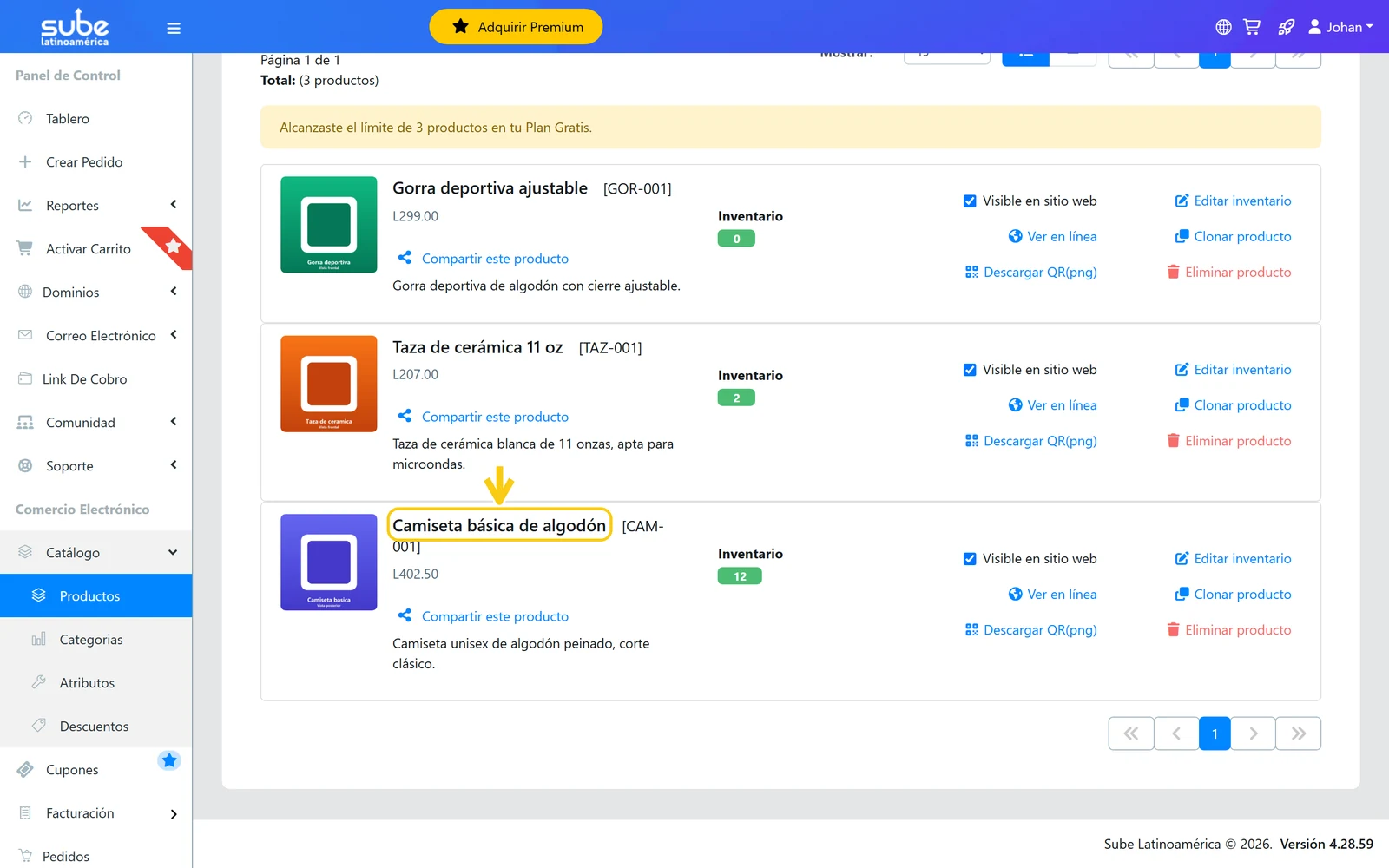
Task: Open the Taza de cerámica thumbnail image
Action: click(x=329, y=384)
